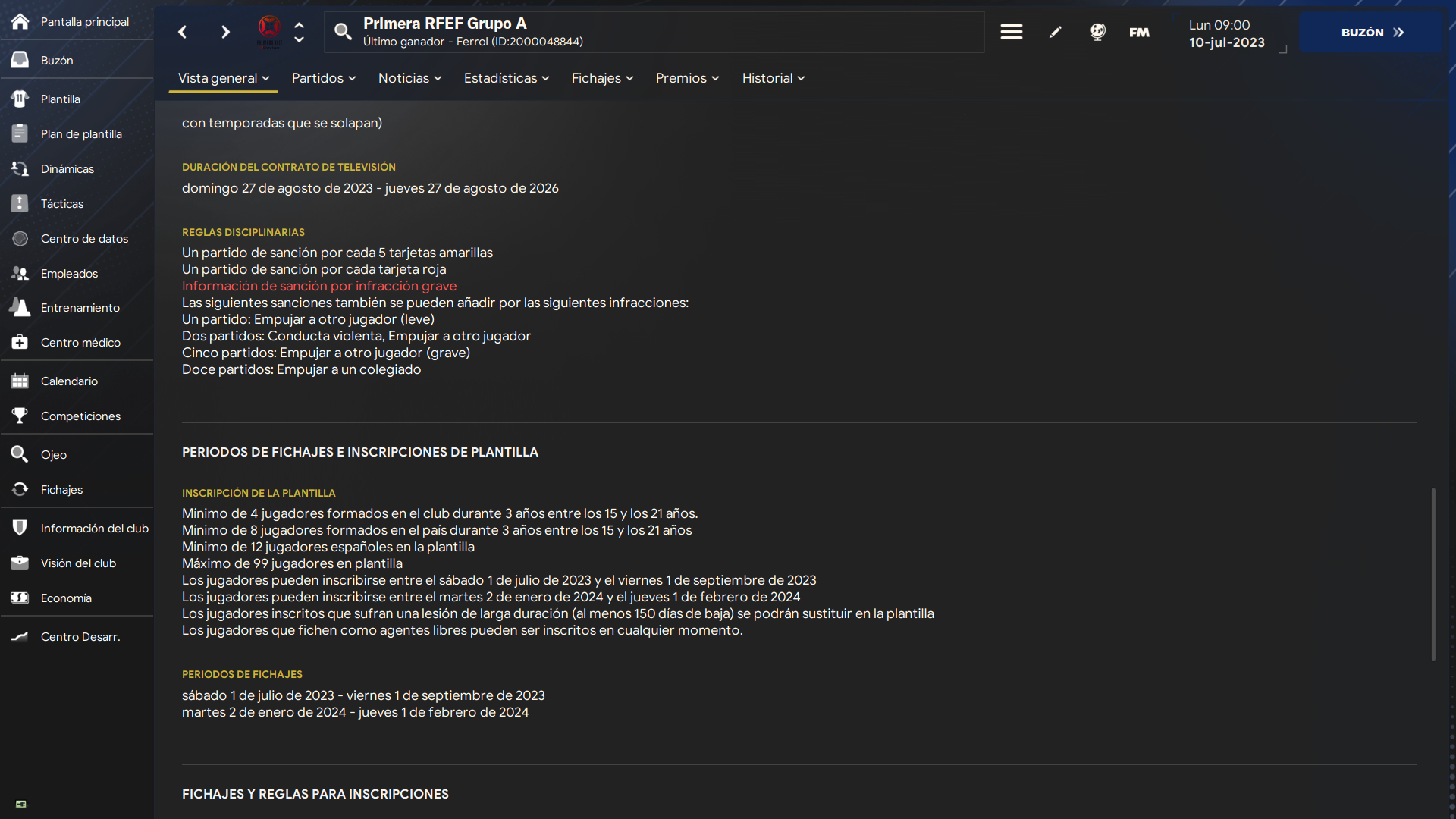This screenshot has height=819, width=1456.
Task: Click the search magnifier in title bar
Action: coord(344,32)
